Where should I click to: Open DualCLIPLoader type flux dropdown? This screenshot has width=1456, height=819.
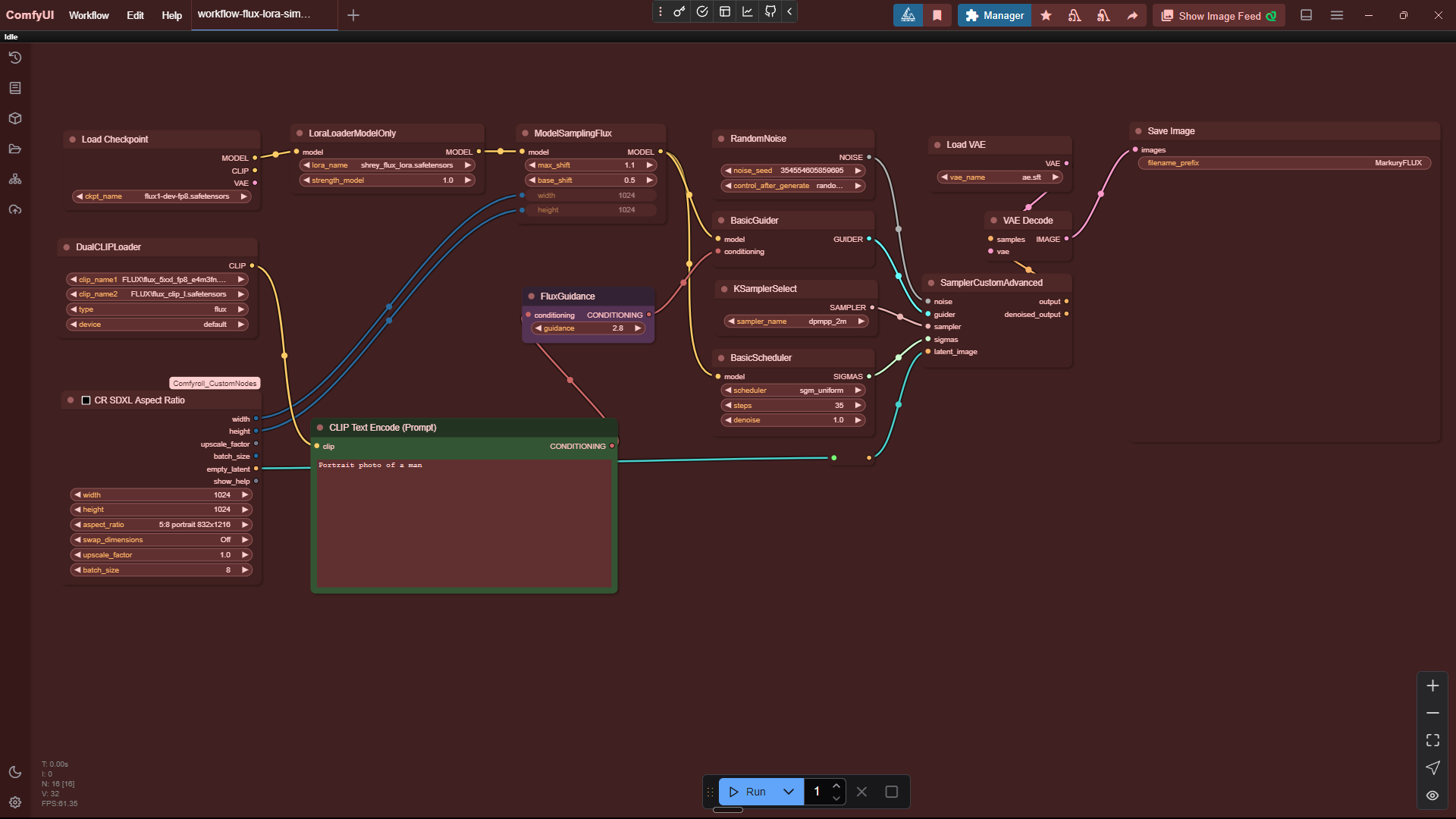pyautogui.click(x=158, y=309)
